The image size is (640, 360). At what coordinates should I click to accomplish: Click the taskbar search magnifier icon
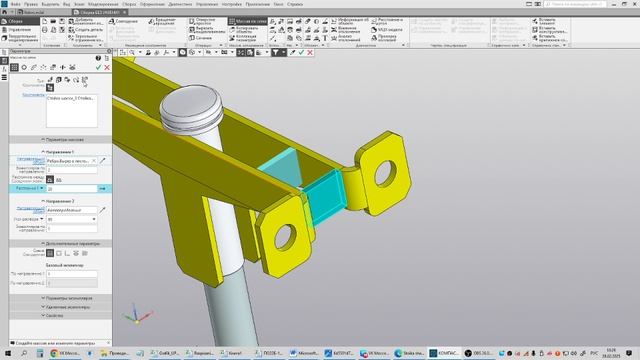(x=24, y=353)
